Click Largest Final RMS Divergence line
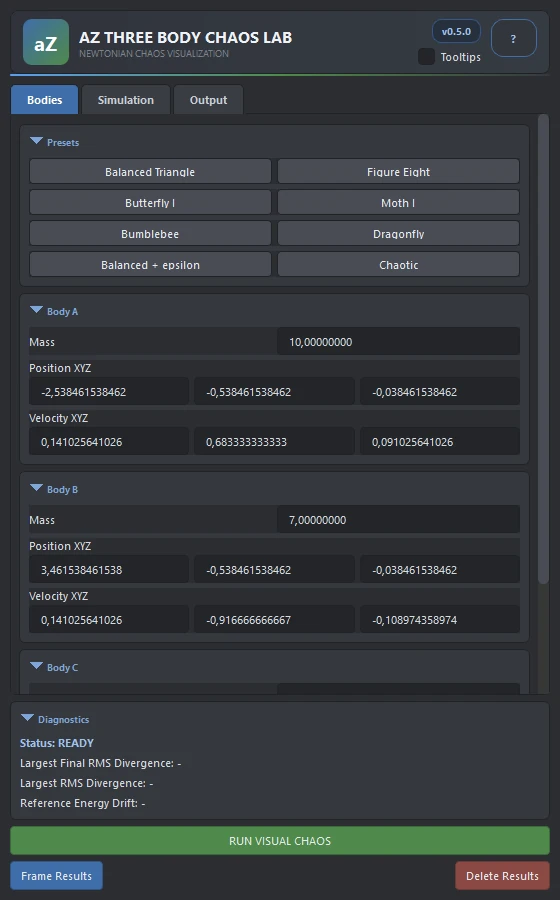Screen dimensions: 560x900 (100, 763)
